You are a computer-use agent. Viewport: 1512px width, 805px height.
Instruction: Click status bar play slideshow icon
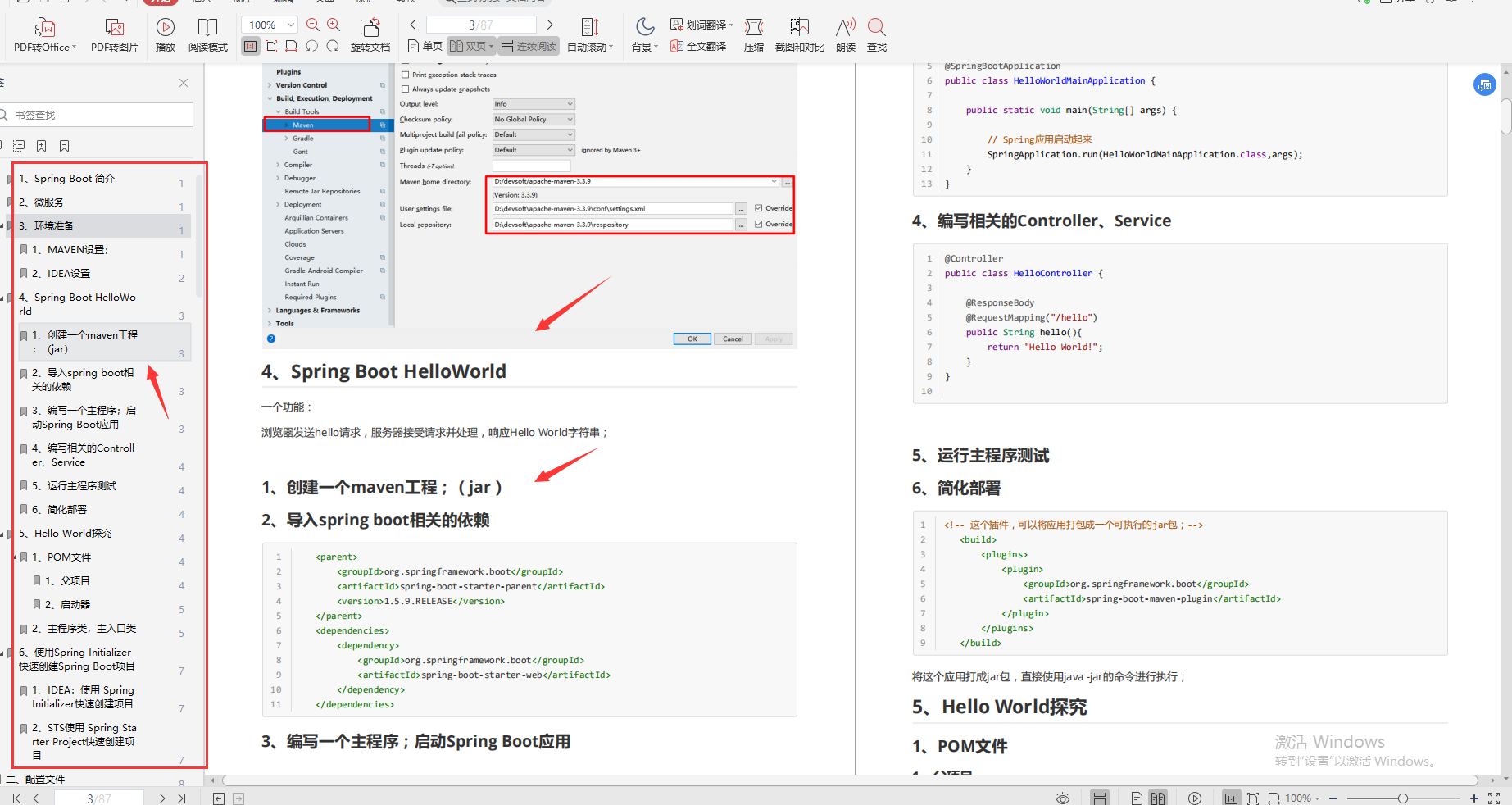pos(1195,798)
